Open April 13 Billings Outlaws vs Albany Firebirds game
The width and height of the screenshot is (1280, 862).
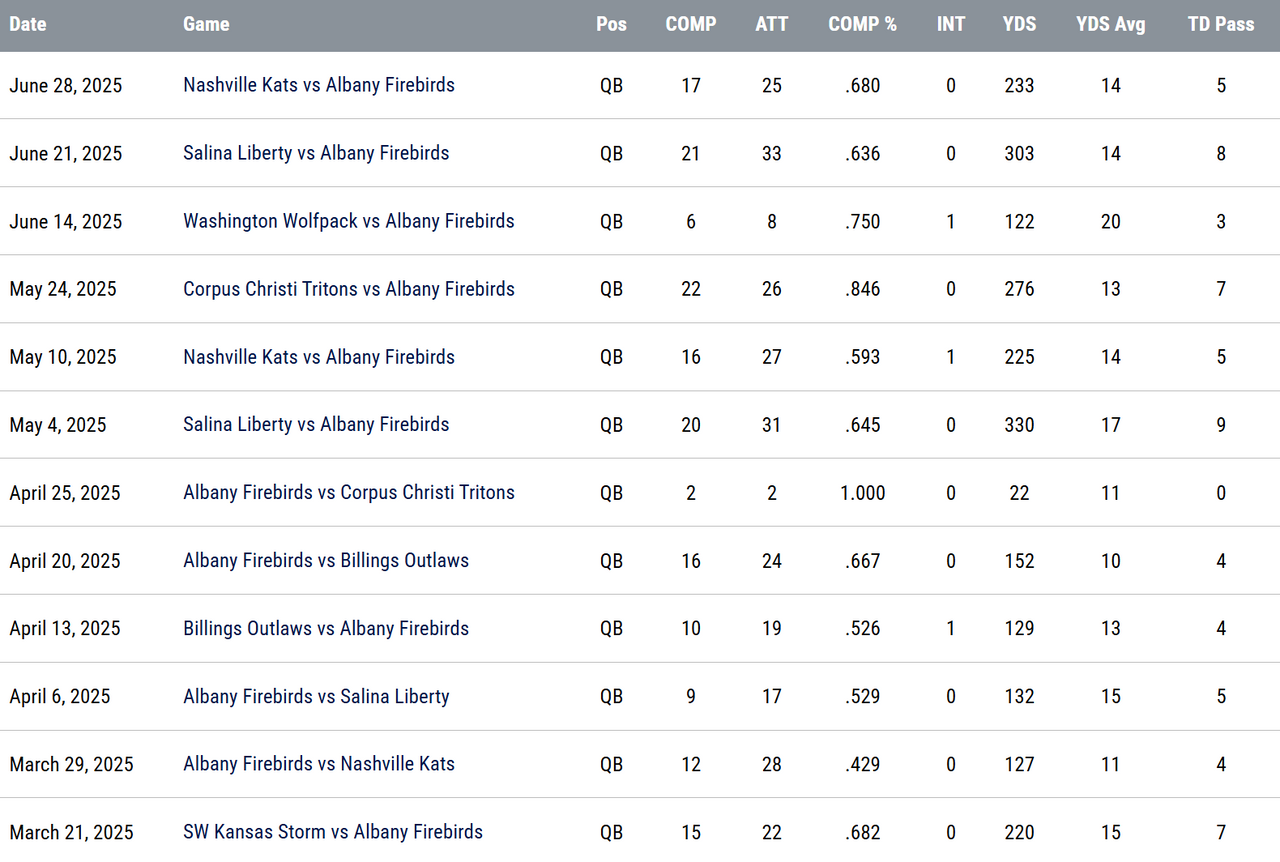coord(326,629)
